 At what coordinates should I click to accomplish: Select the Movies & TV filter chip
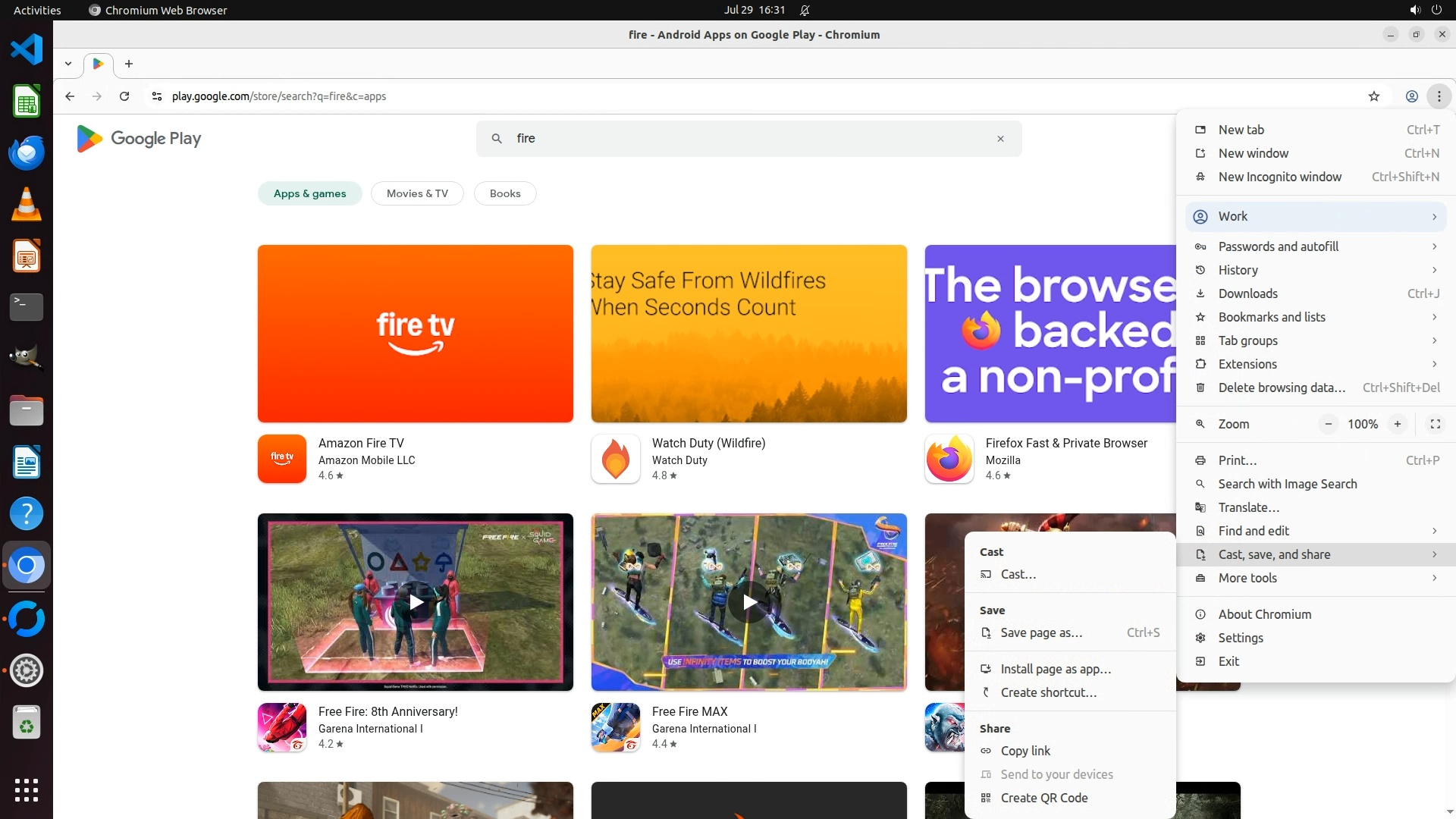click(x=417, y=193)
